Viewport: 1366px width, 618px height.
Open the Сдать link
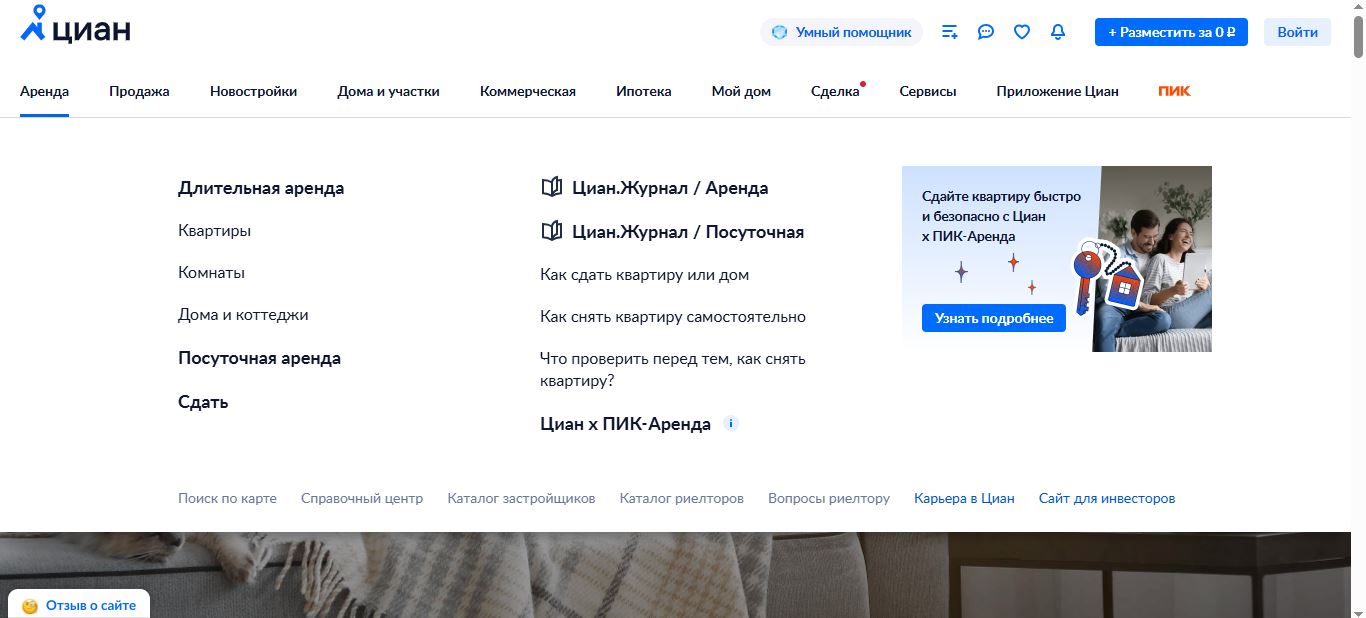pos(203,402)
